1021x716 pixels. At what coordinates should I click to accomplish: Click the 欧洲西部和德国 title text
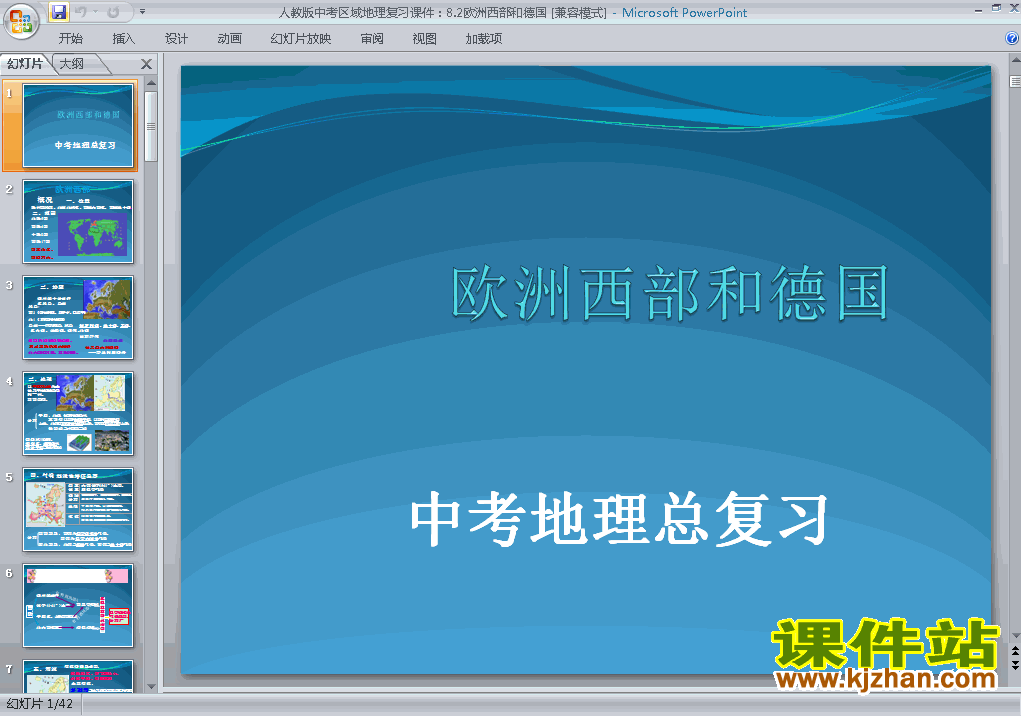669,293
